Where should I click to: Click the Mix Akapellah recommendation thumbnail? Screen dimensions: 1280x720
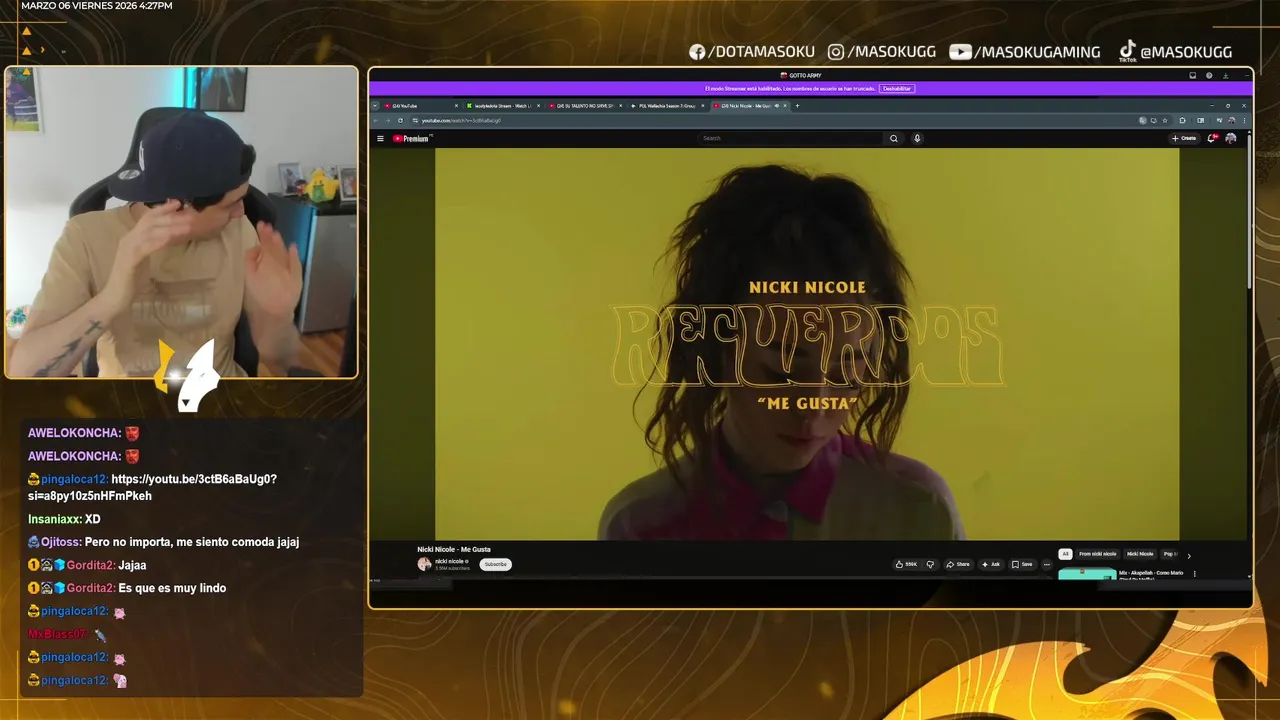pyautogui.click(x=1087, y=574)
